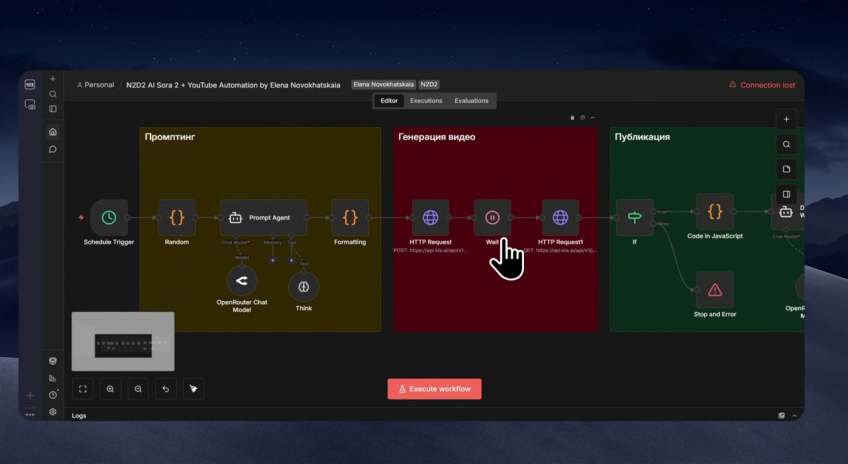Screen dimensions: 848x464
Task: Click the workflow name N2D2 AI Sora 2
Action: click(233, 85)
